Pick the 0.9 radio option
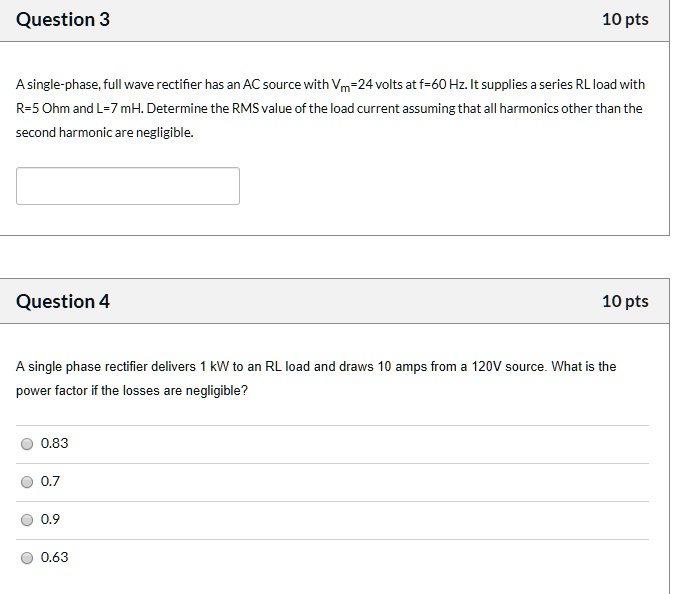The width and height of the screenshot is (676, 594). click(27, 520)
